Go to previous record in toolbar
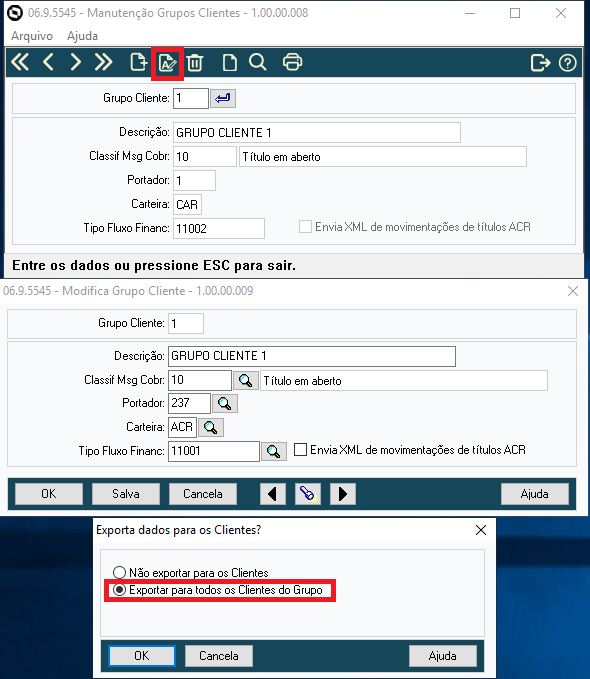Screen dimensions: 590x679 pos(48,62)
